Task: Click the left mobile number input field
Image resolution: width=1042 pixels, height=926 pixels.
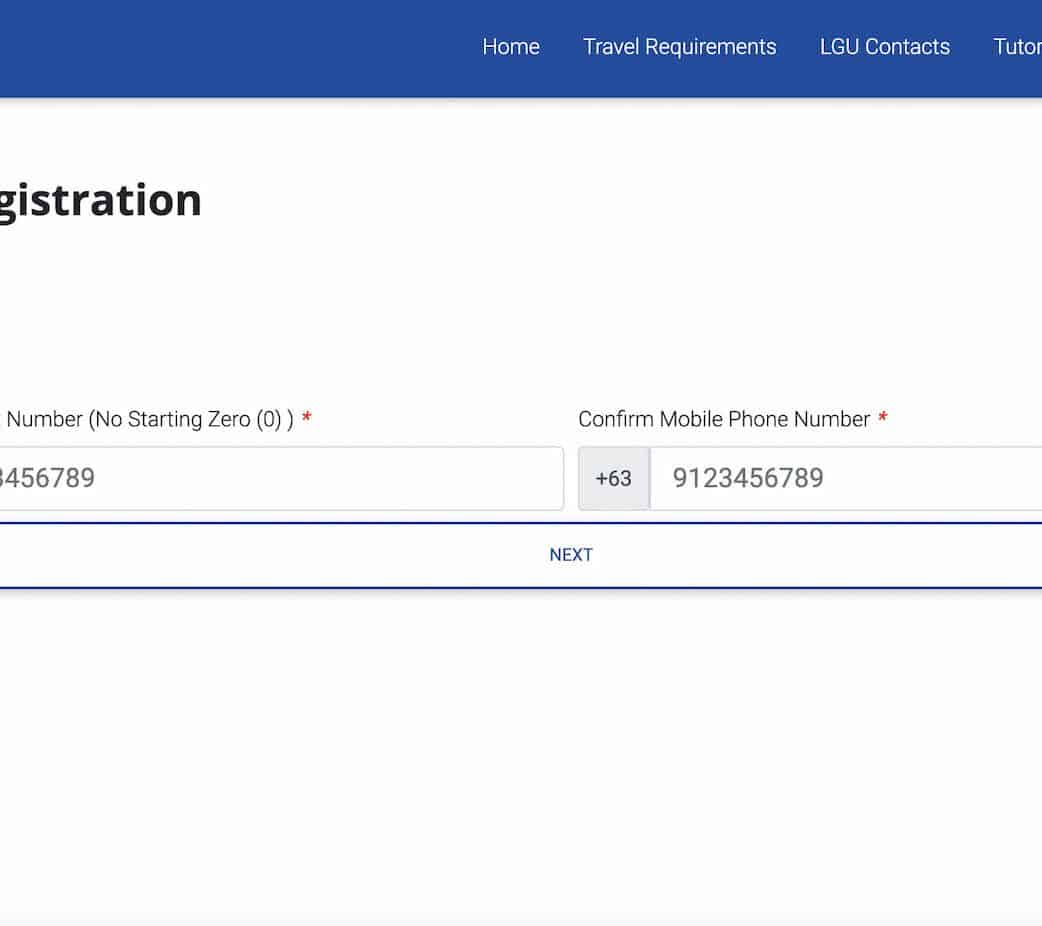Action: point(280,478)
